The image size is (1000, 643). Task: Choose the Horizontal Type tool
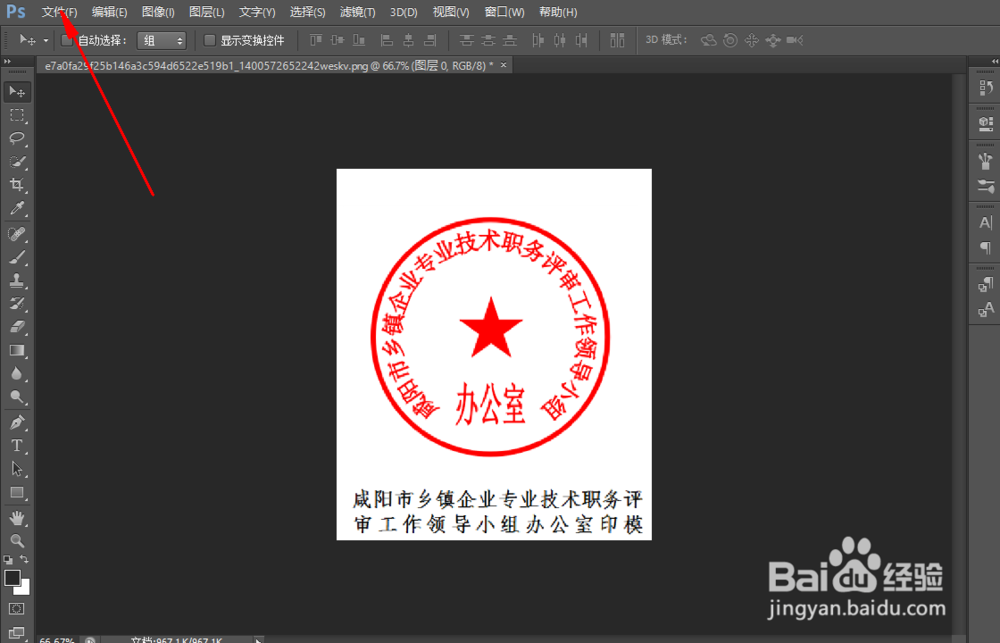pyautogui.click(x=17, y=444)
